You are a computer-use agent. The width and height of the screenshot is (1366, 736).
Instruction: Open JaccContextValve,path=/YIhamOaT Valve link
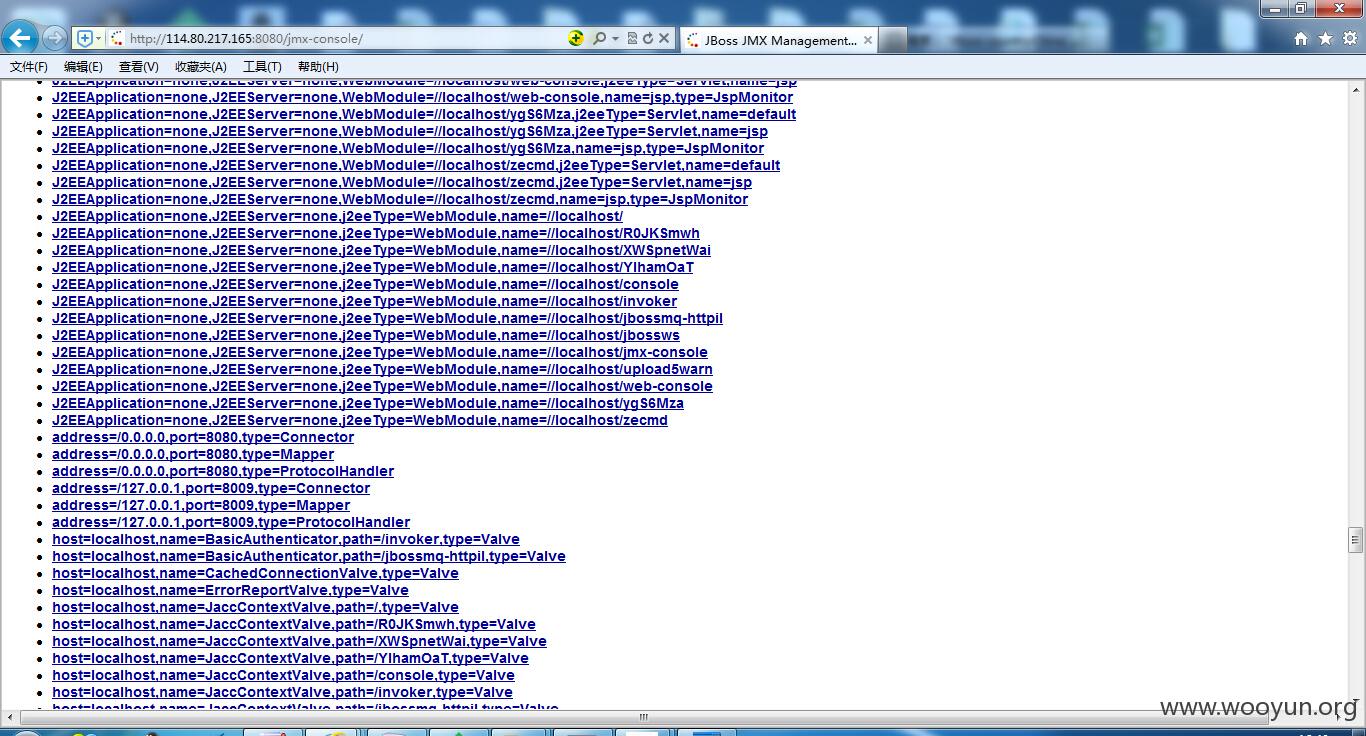(x=290, y=658)
